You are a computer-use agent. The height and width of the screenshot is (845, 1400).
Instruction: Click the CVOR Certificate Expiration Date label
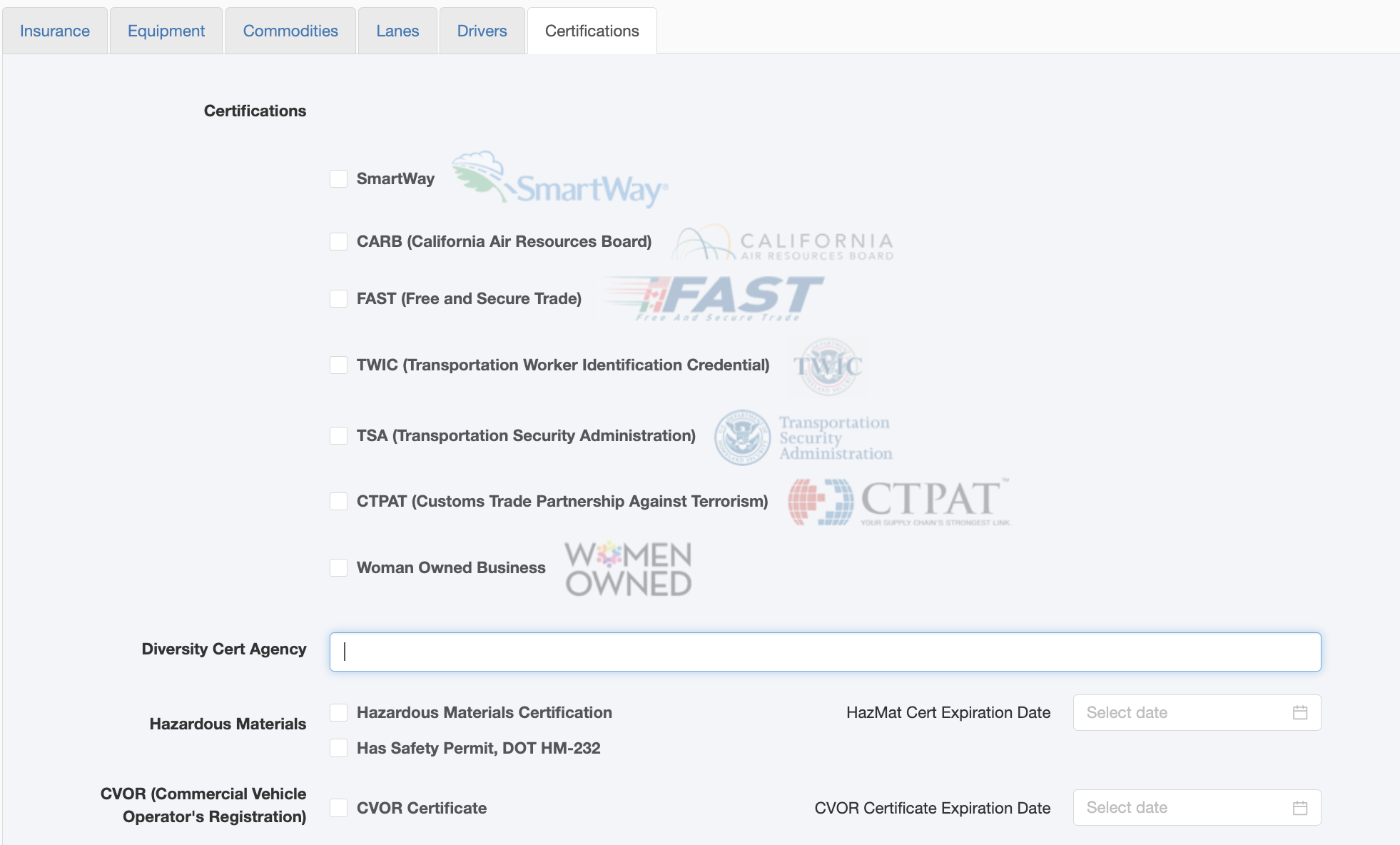coord(933,808)
